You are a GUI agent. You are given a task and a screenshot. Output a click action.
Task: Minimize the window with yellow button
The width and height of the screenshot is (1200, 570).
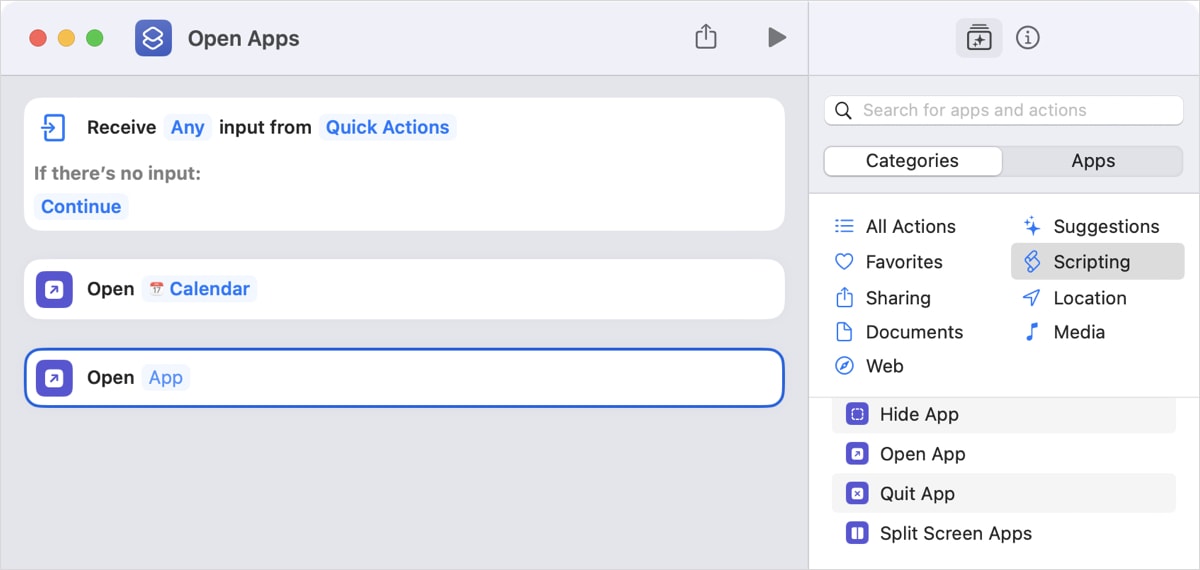(x=66, y=38)
